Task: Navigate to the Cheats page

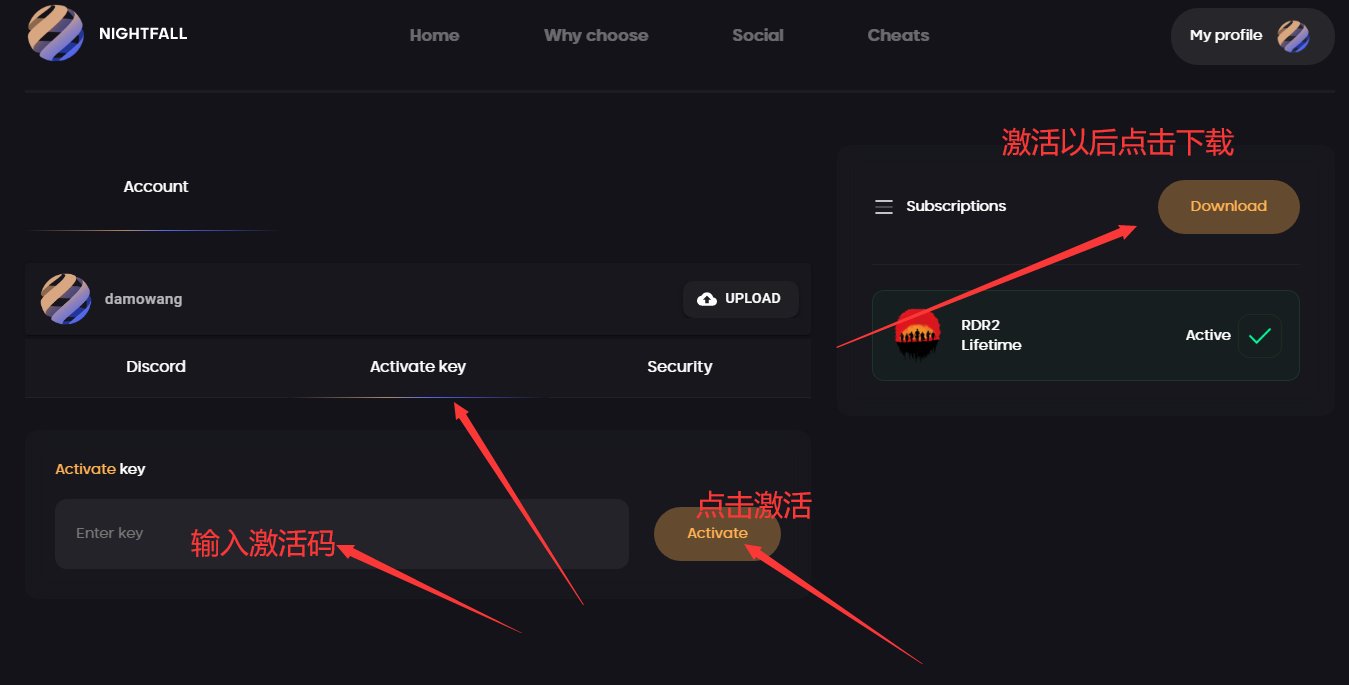Action: [x=898, y=35]
